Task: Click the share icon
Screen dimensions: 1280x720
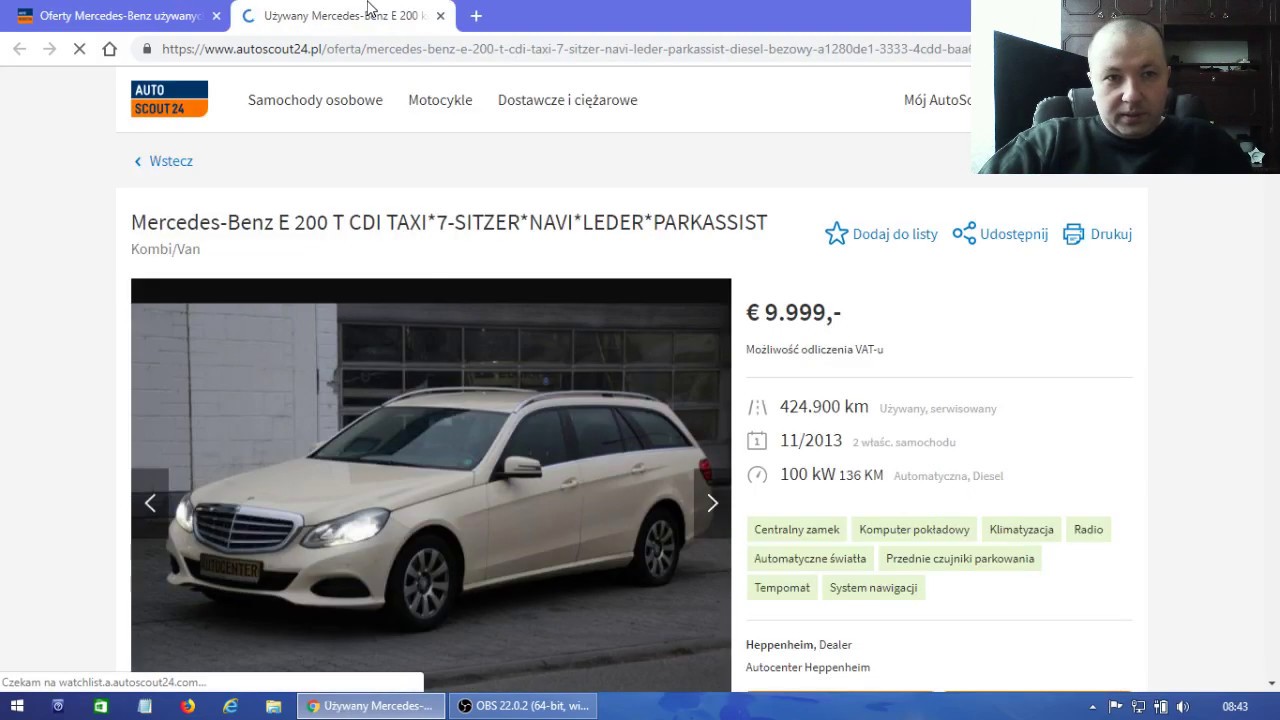Action: (964, 234)
